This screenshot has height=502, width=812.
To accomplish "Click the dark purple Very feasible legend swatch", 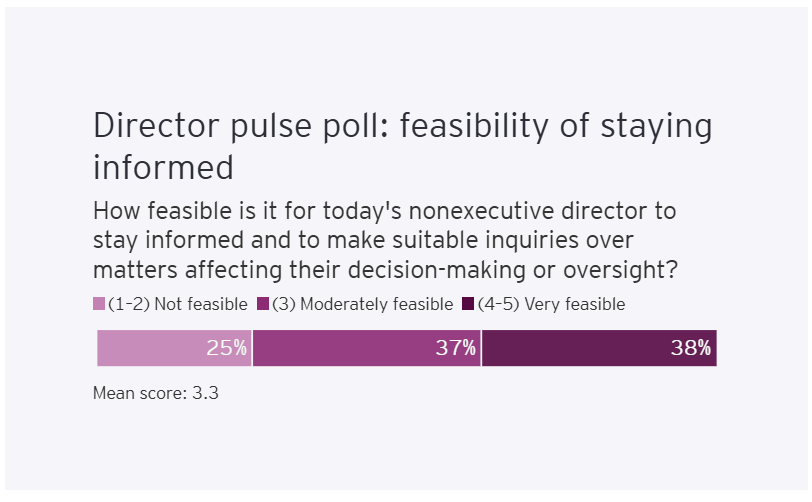I will tap(467, 304).
